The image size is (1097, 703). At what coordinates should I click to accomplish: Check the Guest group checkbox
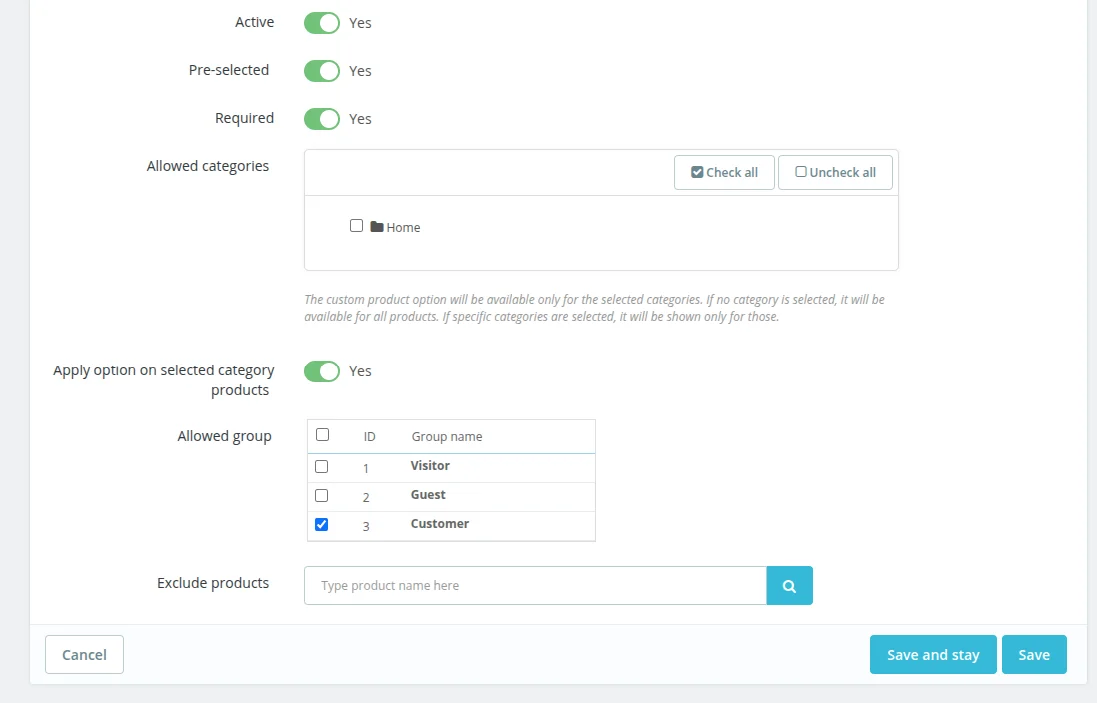pos(321,495)
